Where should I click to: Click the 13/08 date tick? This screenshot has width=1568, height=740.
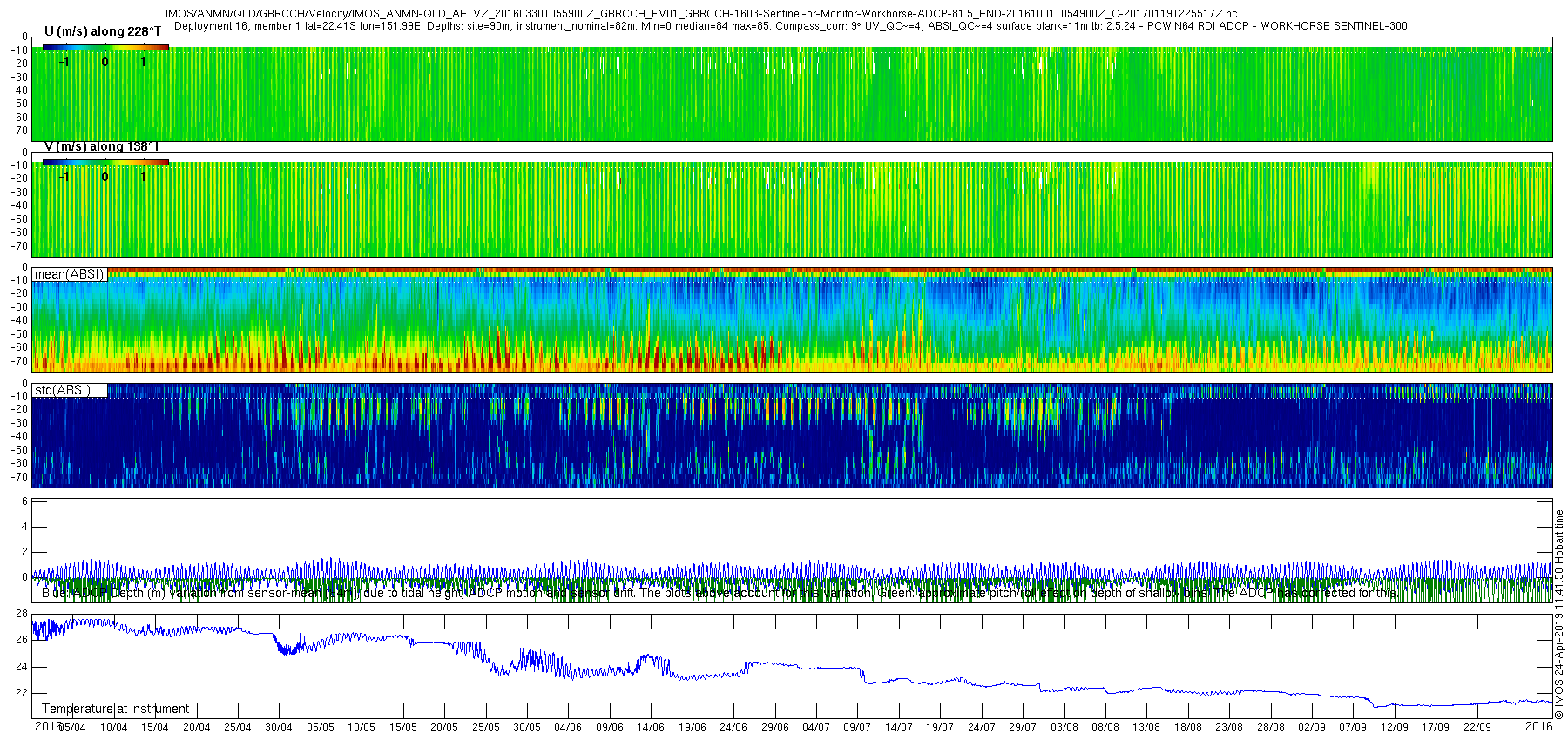1146,728
